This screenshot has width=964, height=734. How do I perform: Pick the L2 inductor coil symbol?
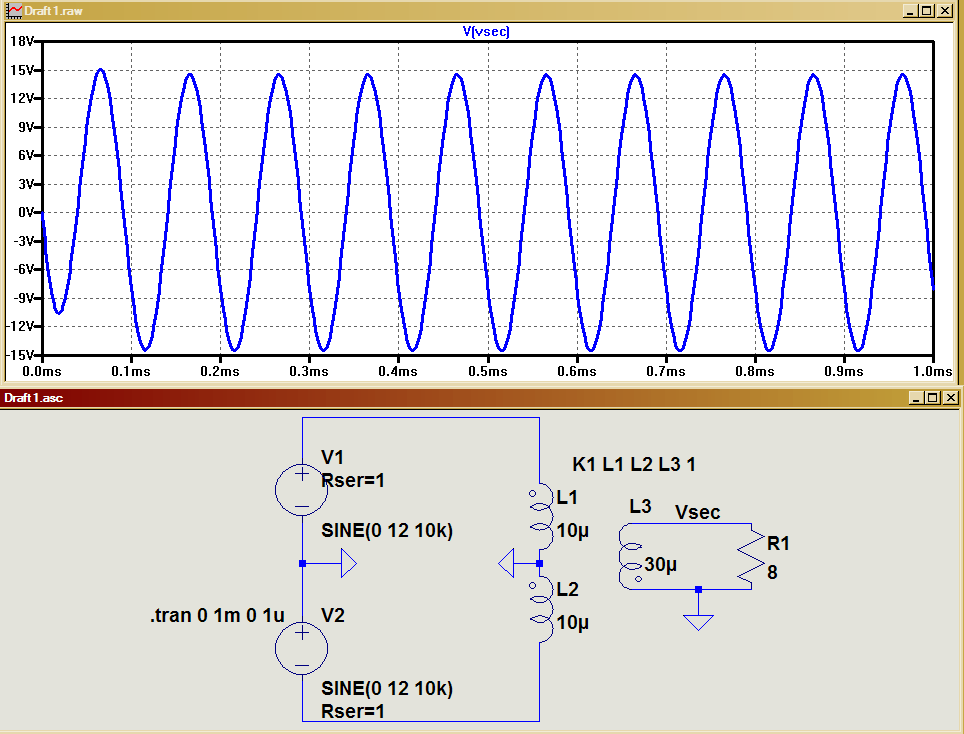click(540, 609)
